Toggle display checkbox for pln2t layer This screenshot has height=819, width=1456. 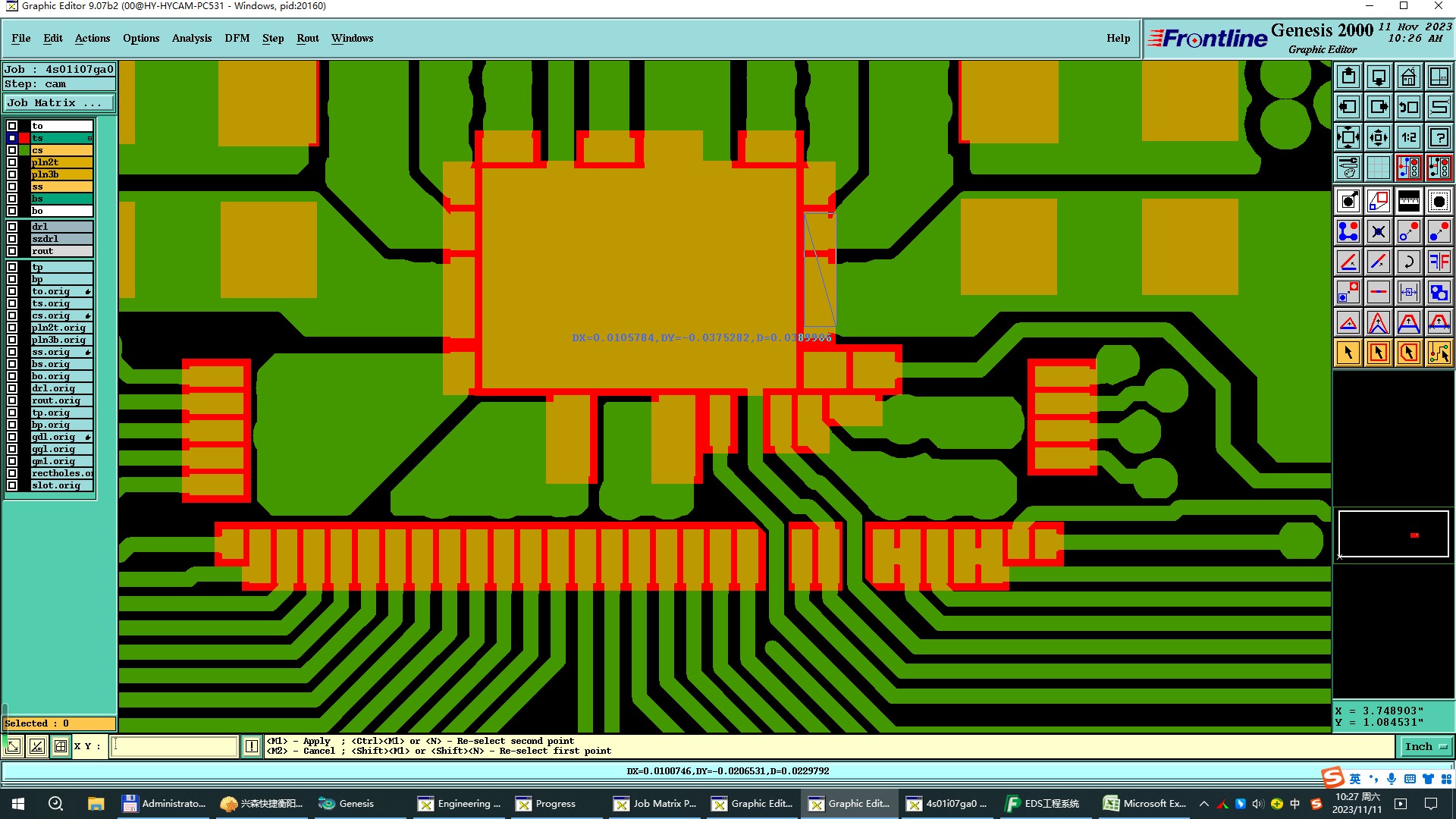tap(12, 162)
